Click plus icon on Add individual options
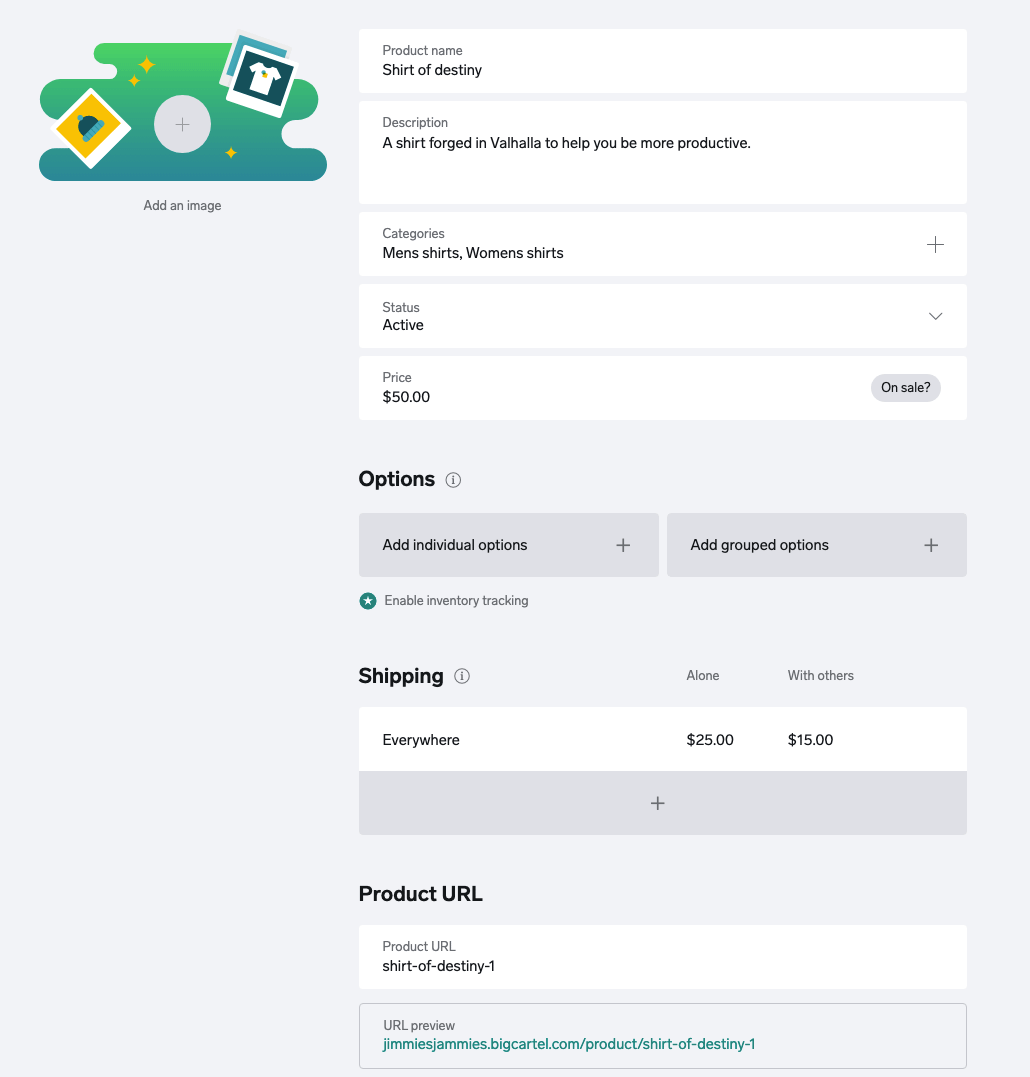This screenshot has width=1030, height=1077. pyautogui.click(x=623, y=545)
